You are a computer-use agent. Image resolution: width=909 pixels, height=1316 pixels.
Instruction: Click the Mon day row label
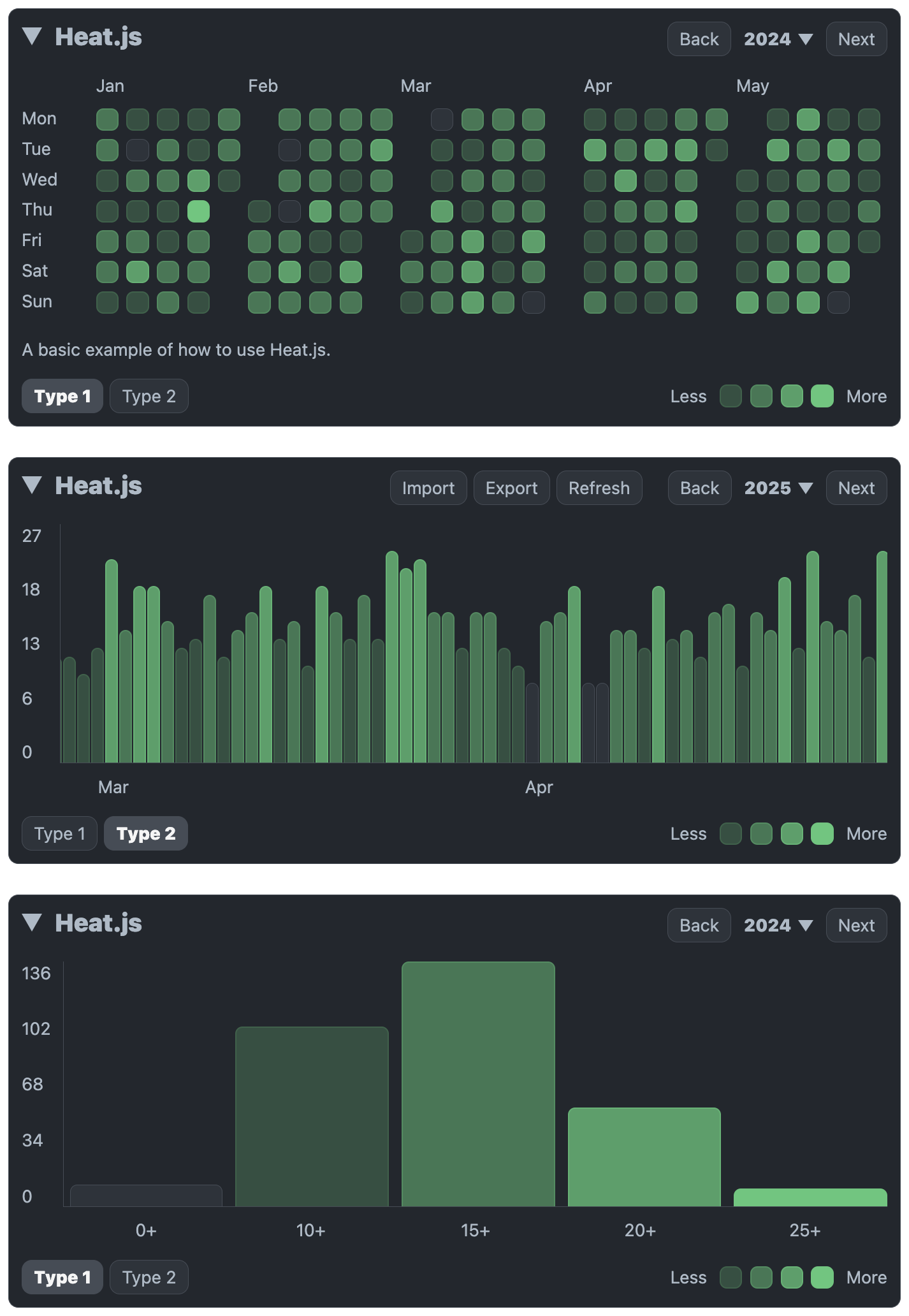click(x=39, y=119)
